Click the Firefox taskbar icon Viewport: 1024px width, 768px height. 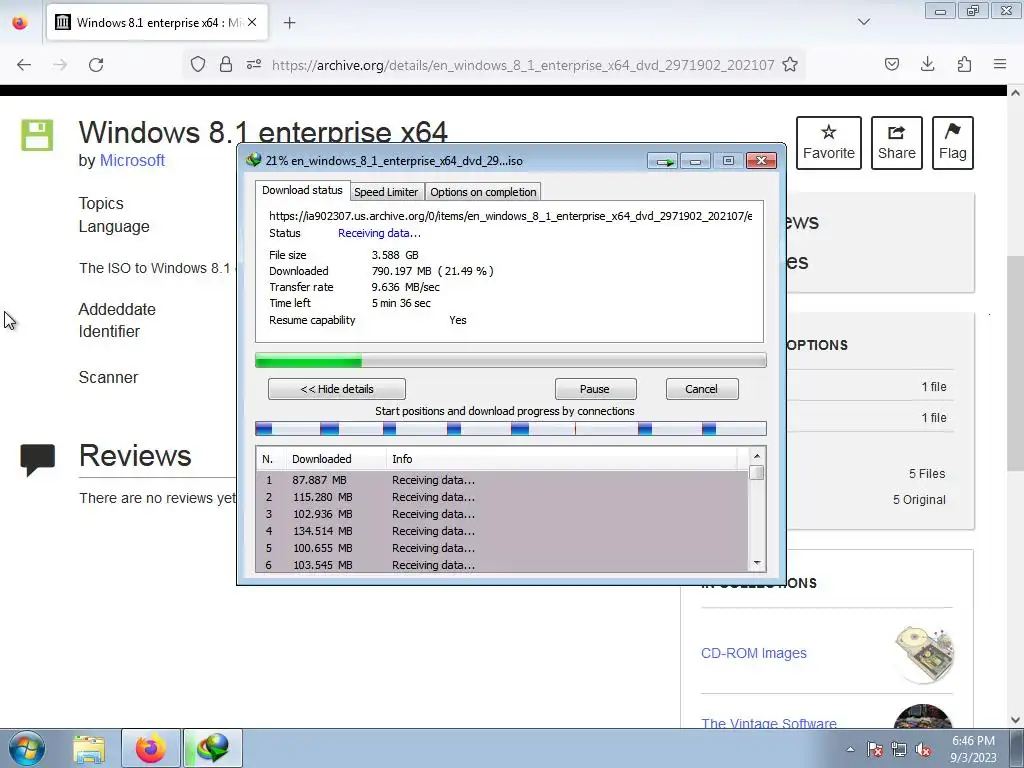pos(150,748)
